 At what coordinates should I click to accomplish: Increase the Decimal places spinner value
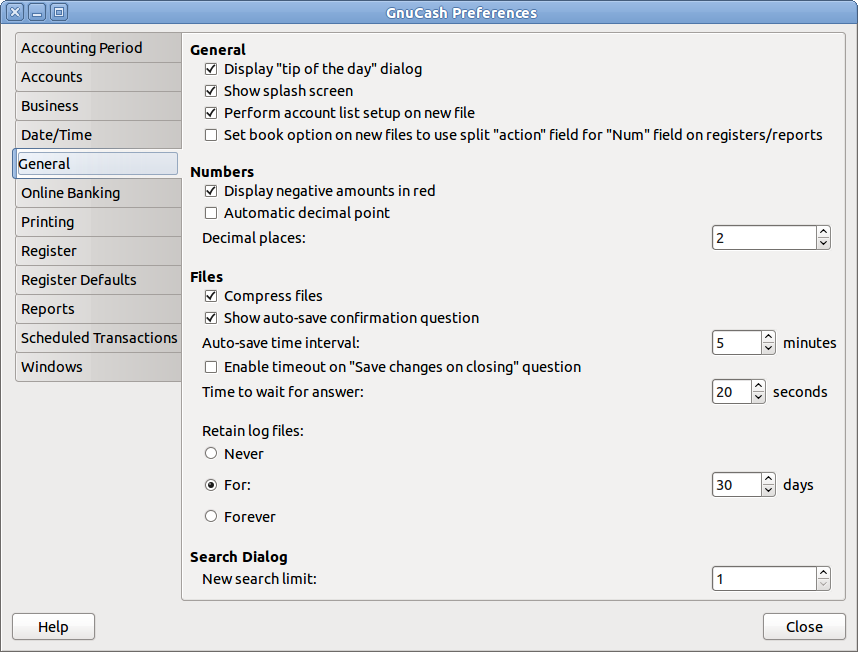click(823, 232)
